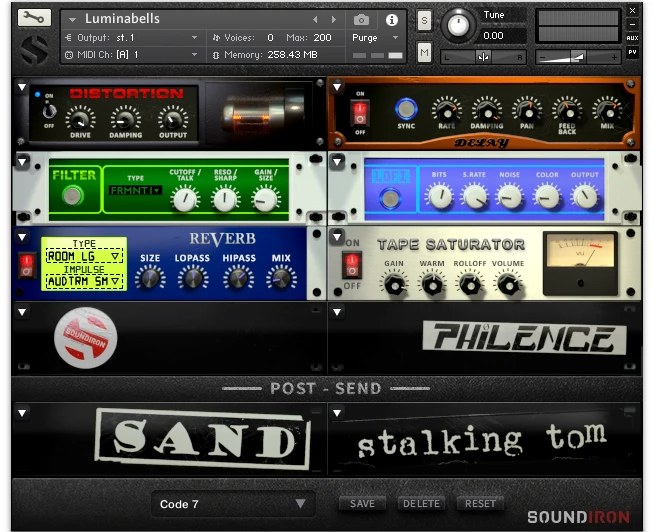Toggle the Tape Saturator on/off switch
Image resolution: width=654 pixels, height=532 pixels.
(352, 265)
